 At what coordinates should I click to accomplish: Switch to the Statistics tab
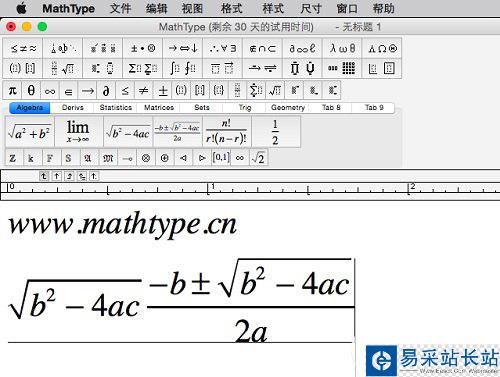pos(116,108)
